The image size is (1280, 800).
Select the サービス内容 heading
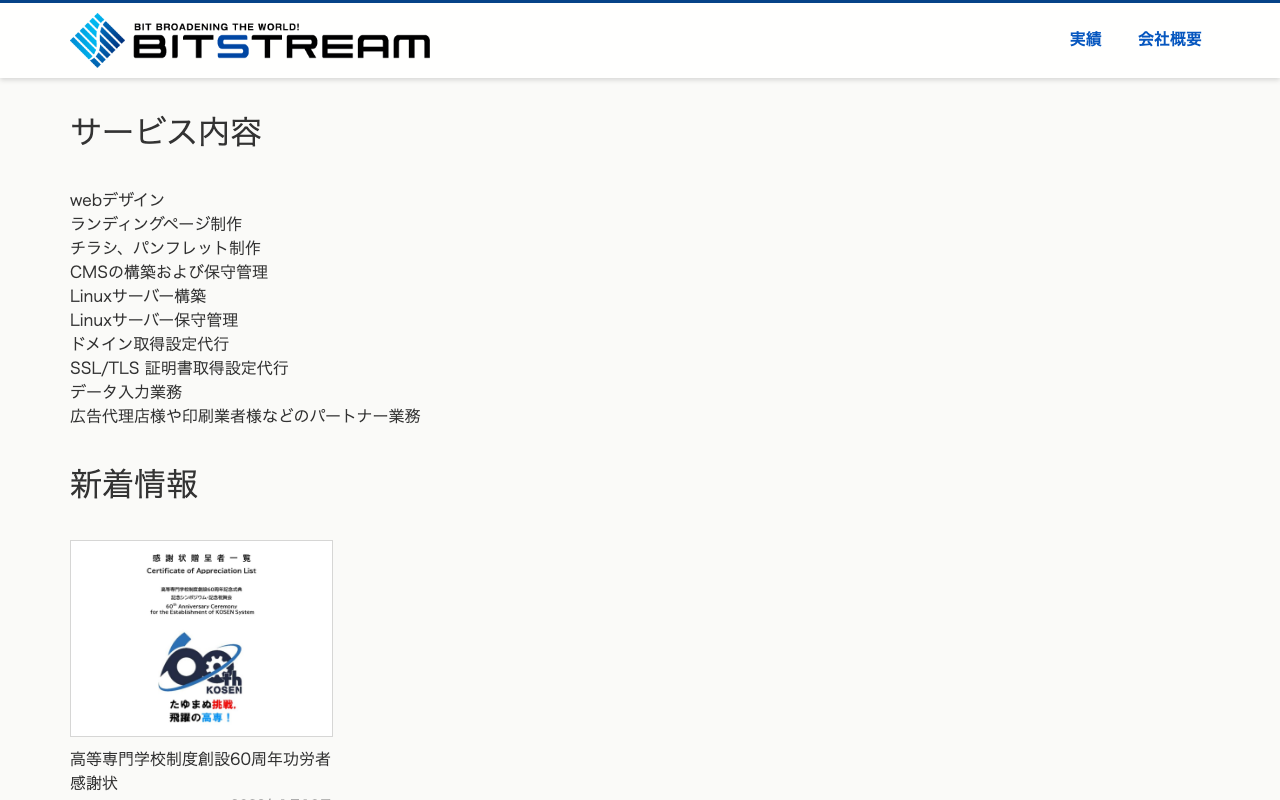(x=166, y=132)
